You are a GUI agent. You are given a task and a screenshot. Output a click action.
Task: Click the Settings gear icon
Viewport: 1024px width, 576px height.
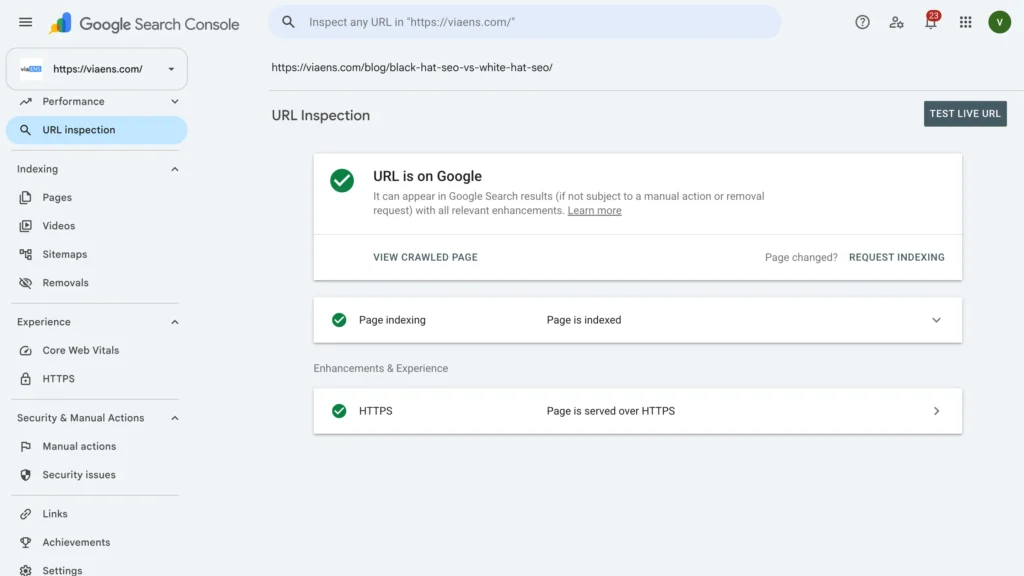pos(25,570)
